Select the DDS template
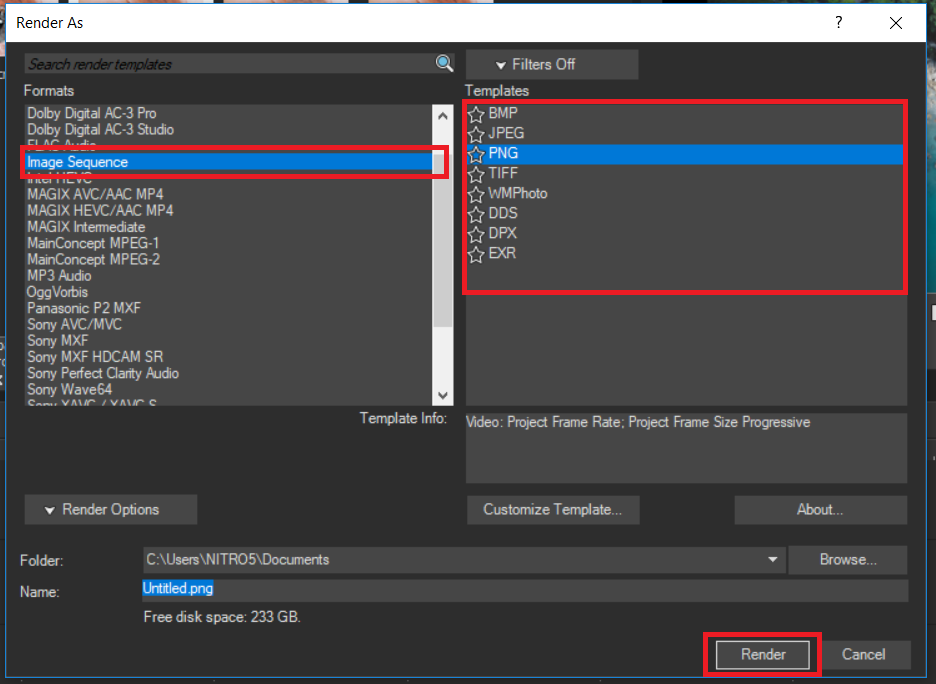Viewport: 936px width, 684px height. (685, 214)
